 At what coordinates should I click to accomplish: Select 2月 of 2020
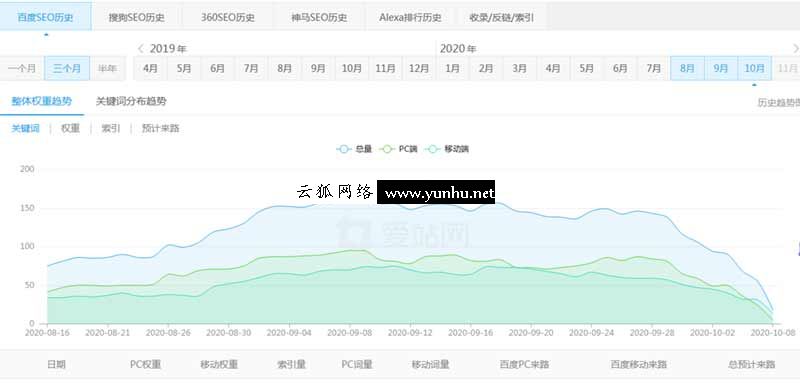[x=486, y=68]
